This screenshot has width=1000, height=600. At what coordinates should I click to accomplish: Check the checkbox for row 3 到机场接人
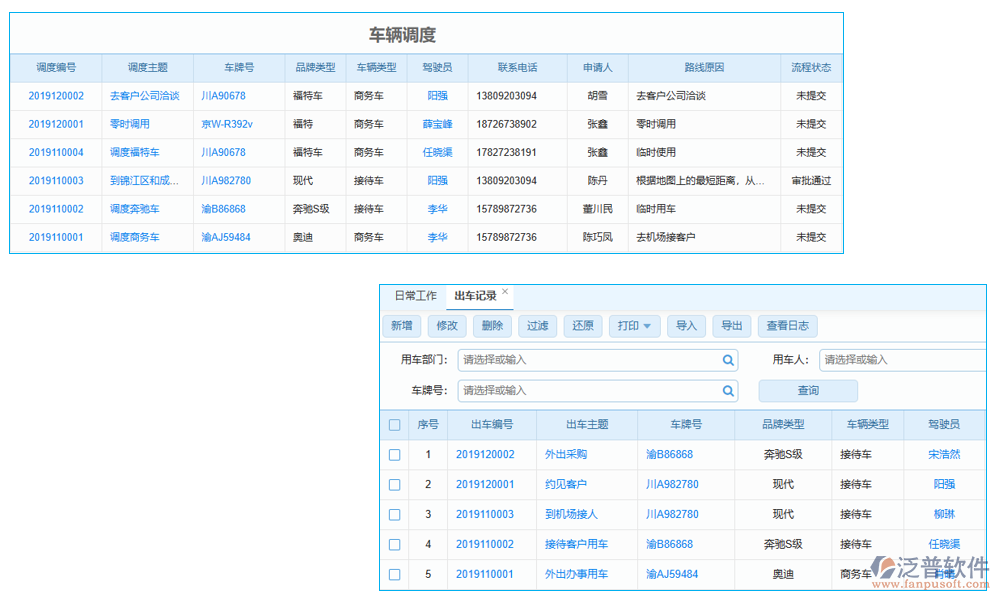394,514
